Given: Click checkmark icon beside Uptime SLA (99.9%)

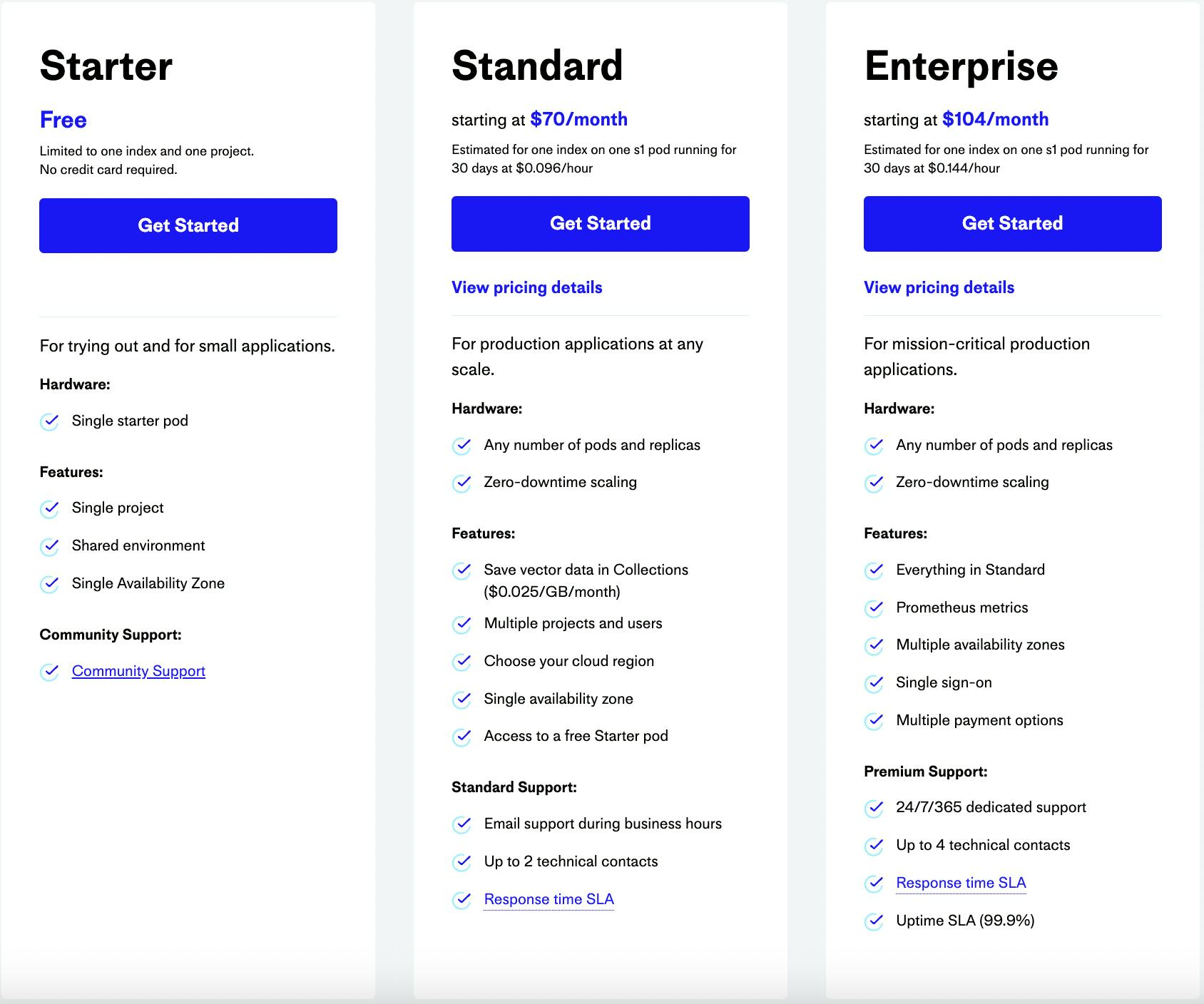Looking at the screenshot, I should click(874, 921).
